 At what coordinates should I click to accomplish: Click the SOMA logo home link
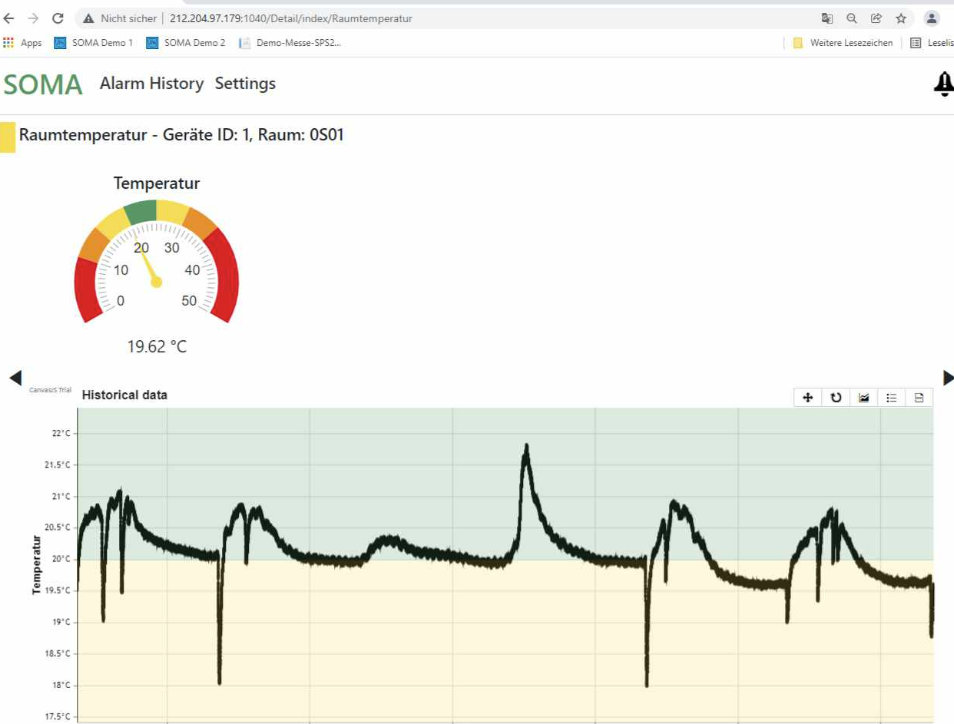43,85
